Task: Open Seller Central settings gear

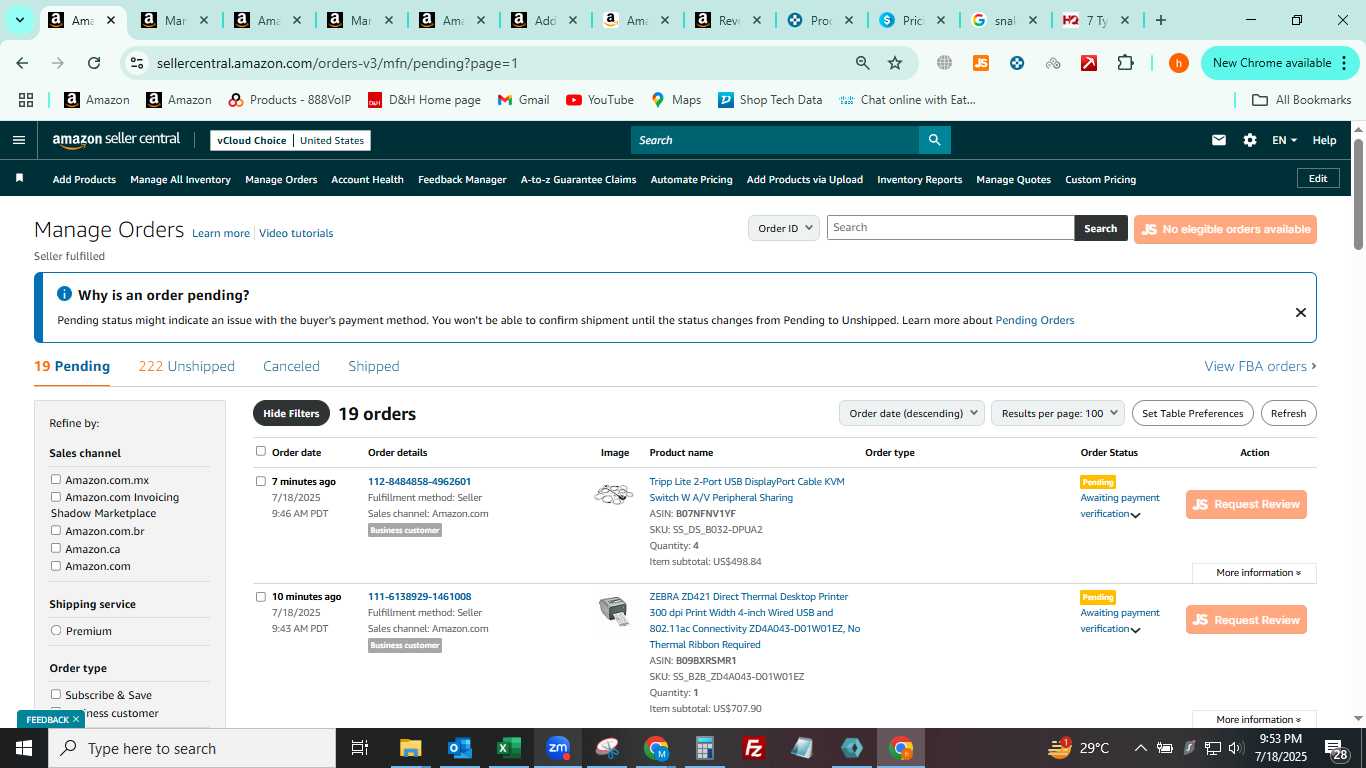Action: [x=1249, y=140]
